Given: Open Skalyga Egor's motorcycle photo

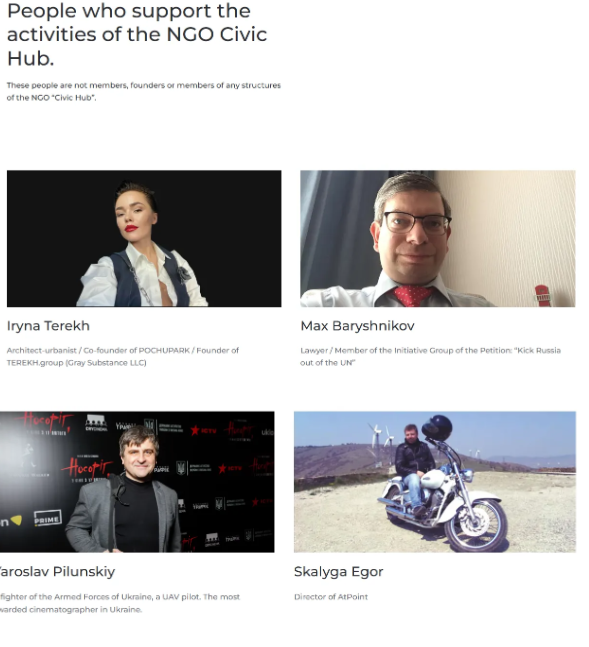Looking at the screenshot, I should tap(435, 482).
